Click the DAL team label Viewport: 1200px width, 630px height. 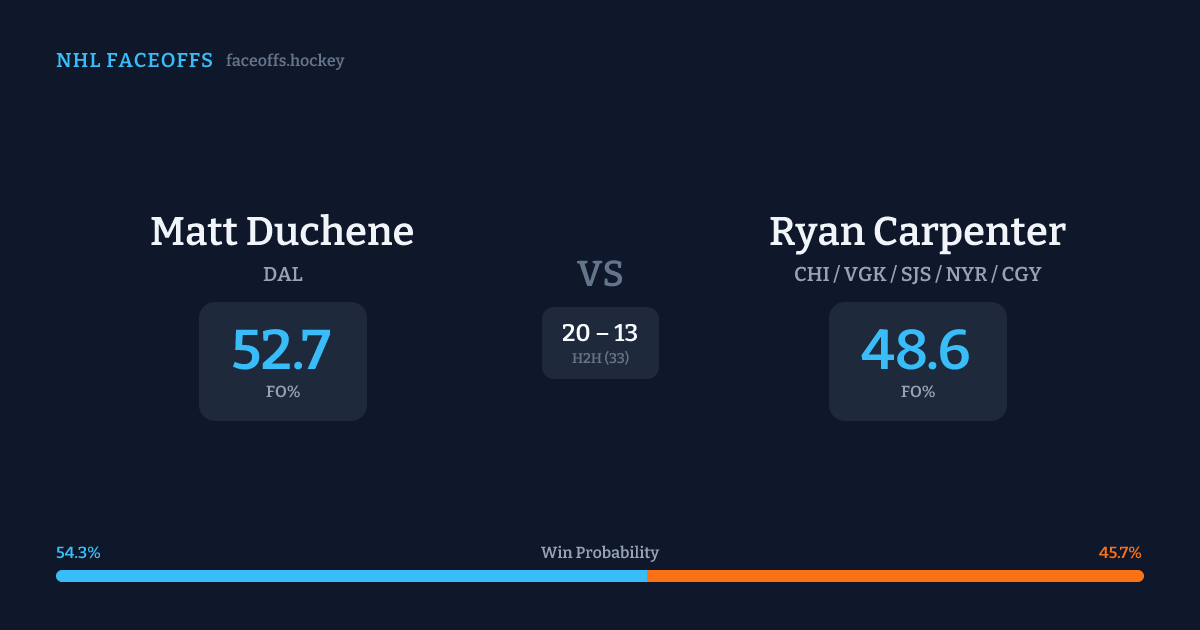pos(282,274)
